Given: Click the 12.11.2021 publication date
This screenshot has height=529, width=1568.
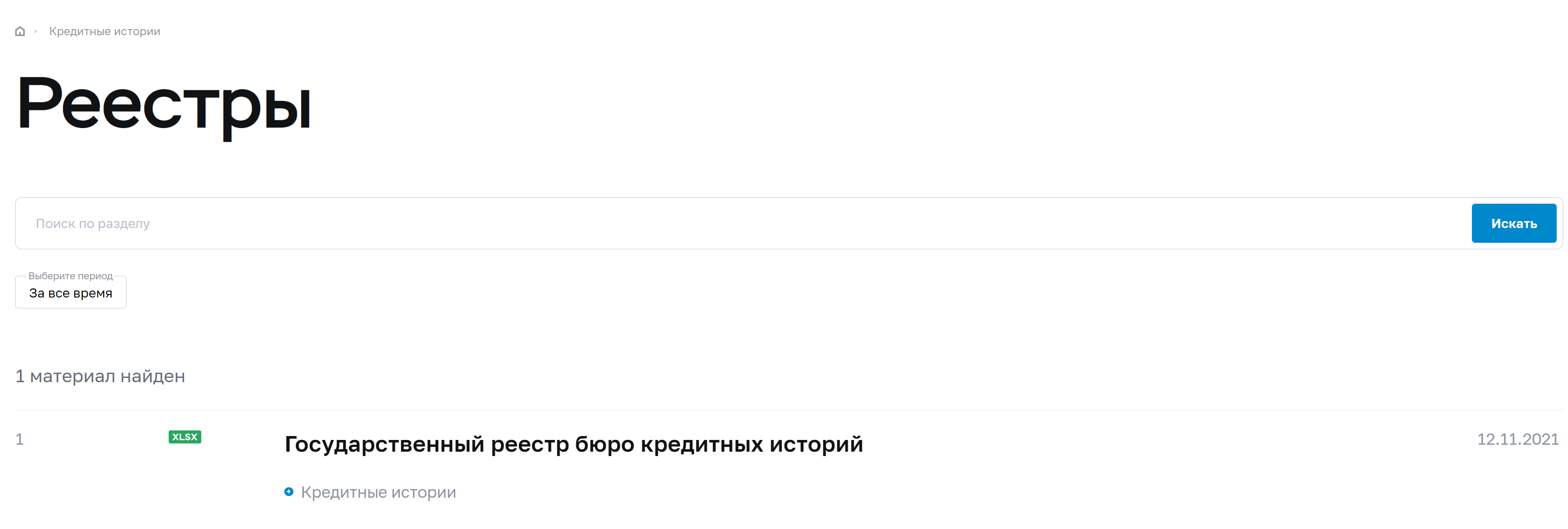Looking at the screenshot, I should click(x=1518, y=439).
